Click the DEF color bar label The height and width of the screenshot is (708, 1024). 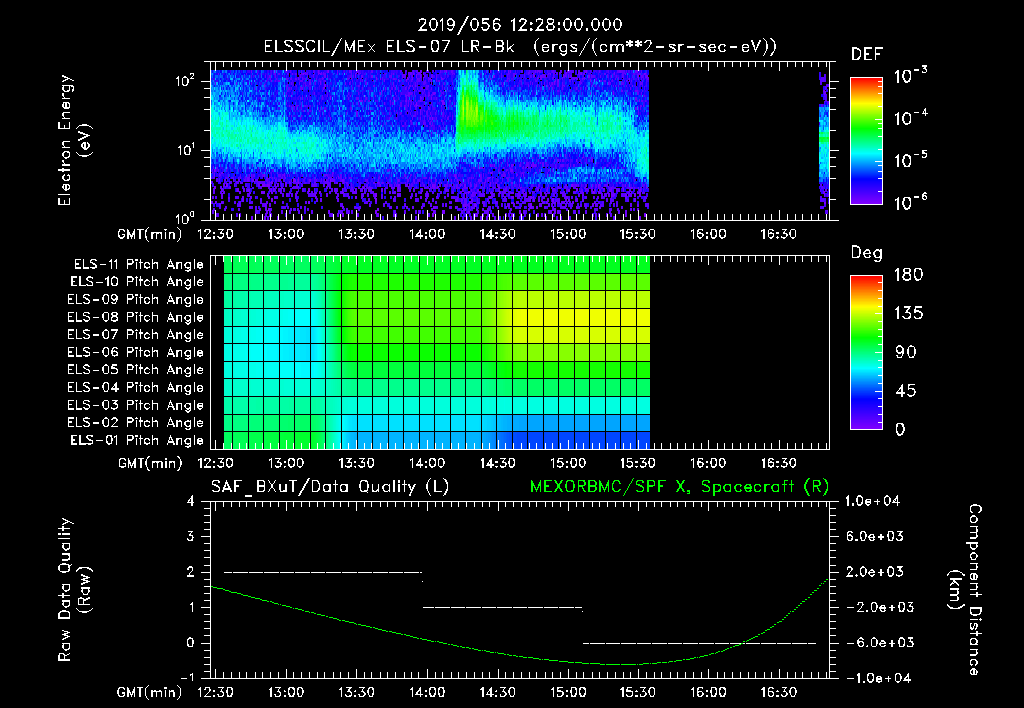(x=866, y=54)
